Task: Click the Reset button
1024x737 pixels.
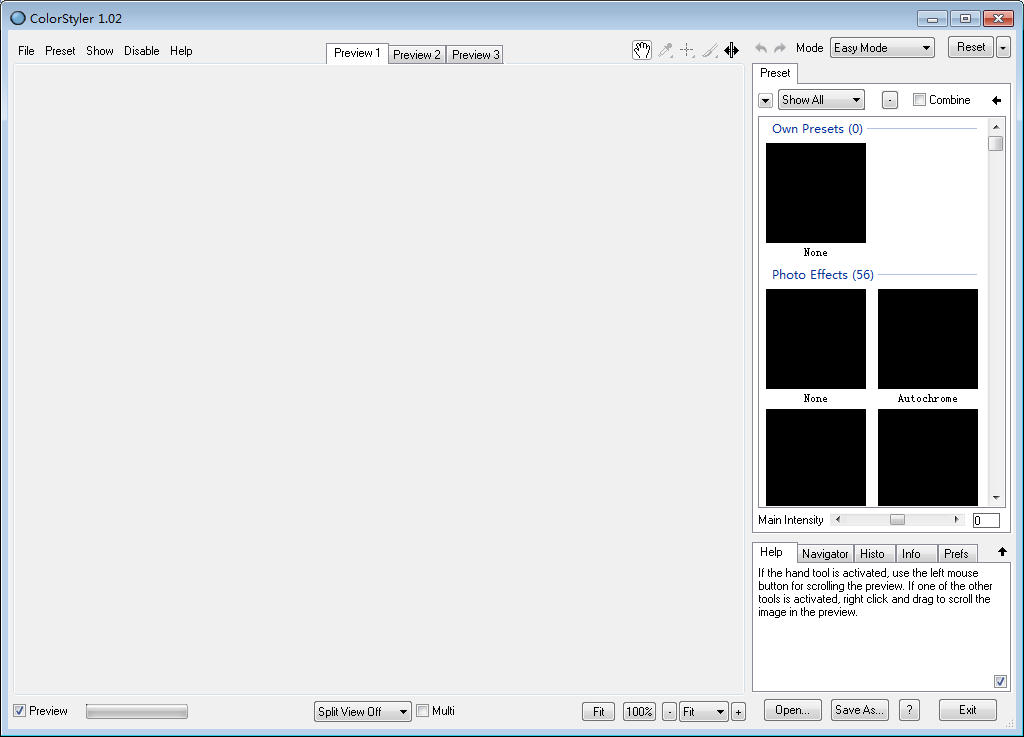Action: coord(970,47)
